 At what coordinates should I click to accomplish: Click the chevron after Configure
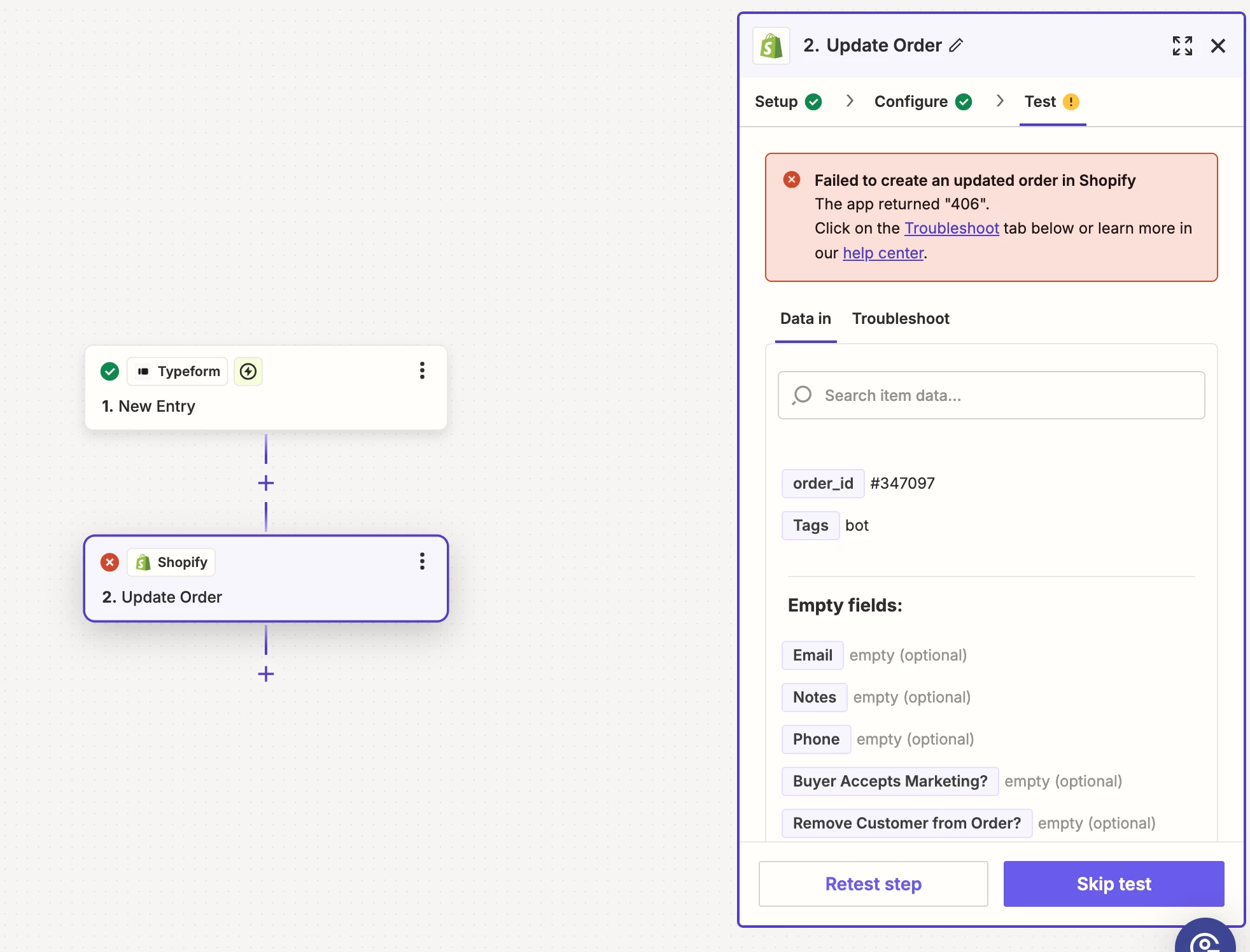[1000, 101]
